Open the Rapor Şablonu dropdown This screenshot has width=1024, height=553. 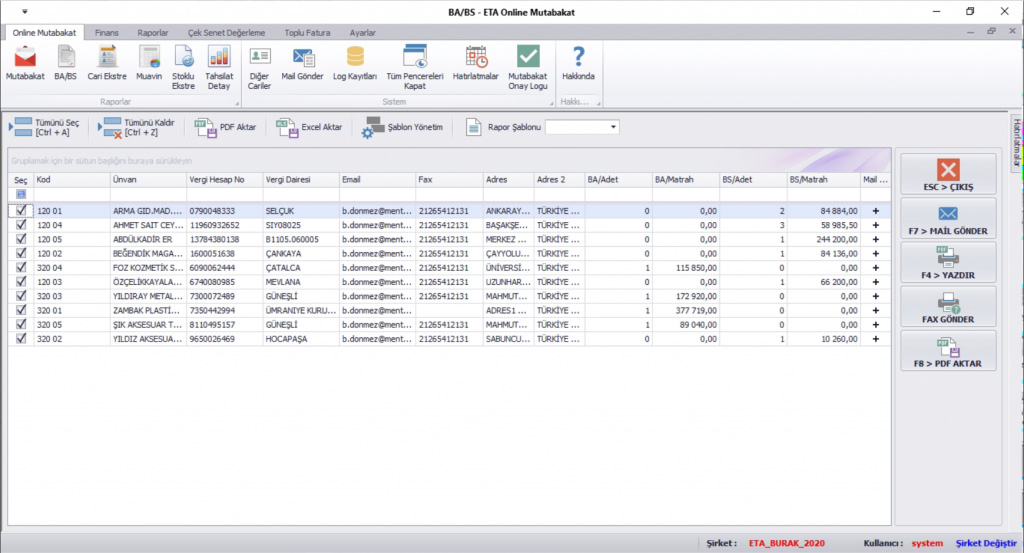click(x=613, y=127)
